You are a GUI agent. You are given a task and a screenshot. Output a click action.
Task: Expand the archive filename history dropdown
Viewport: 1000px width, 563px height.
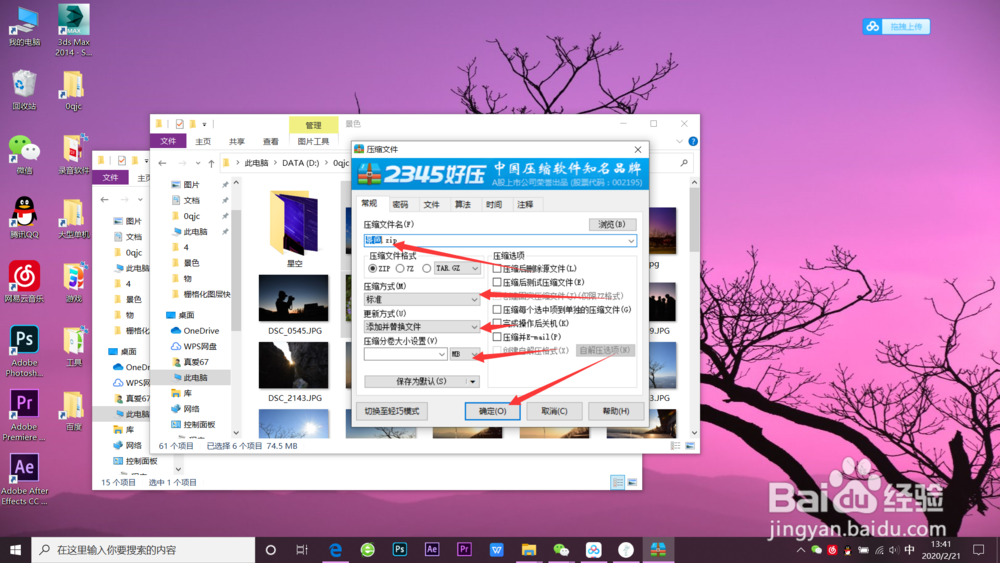(x=631, y=240)
